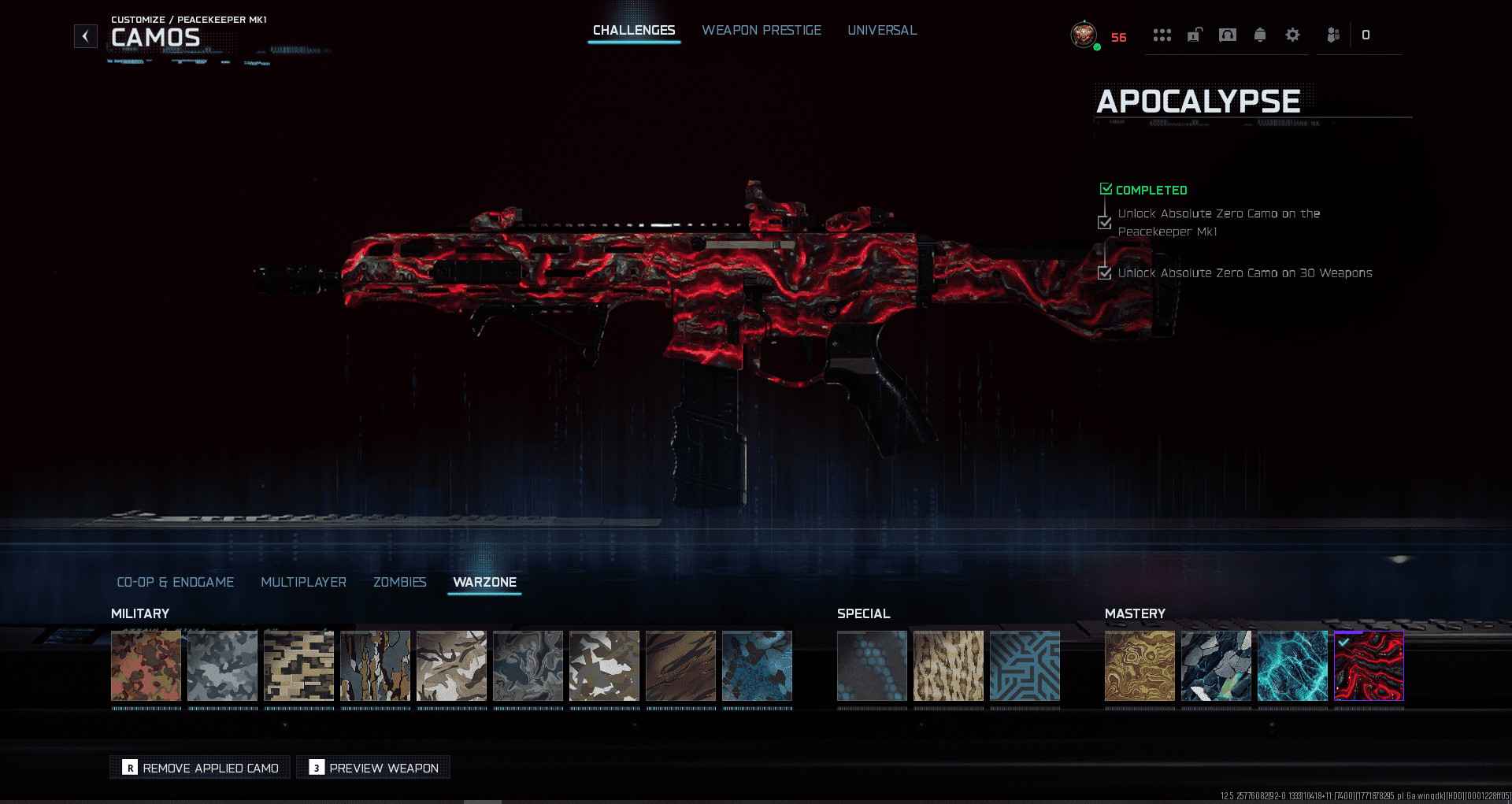The width and height of the screenshot is (1512, 804).
Task: Click the Camos page heading
Action: click(156, 38)
